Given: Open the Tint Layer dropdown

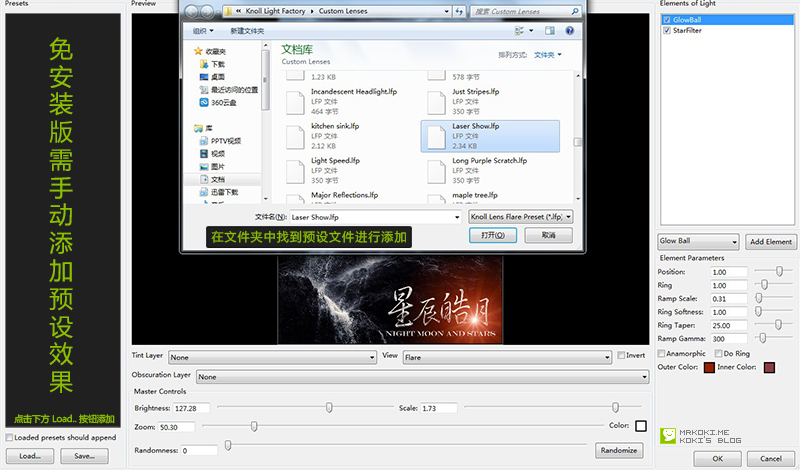Looking at the screenshot, I should click(272, 357).
